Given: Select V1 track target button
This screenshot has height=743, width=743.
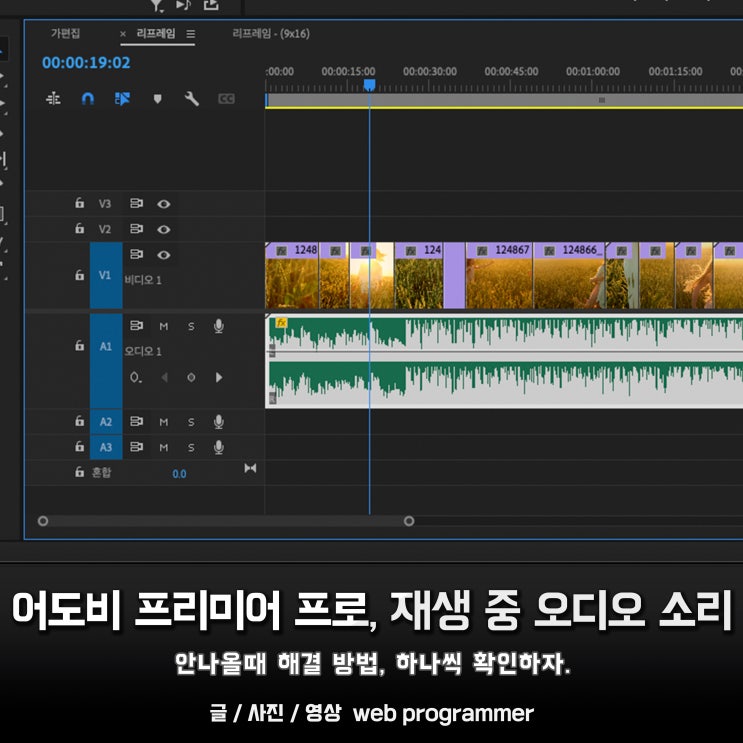Looking at the screenshot, I should [x=106, y=275].
